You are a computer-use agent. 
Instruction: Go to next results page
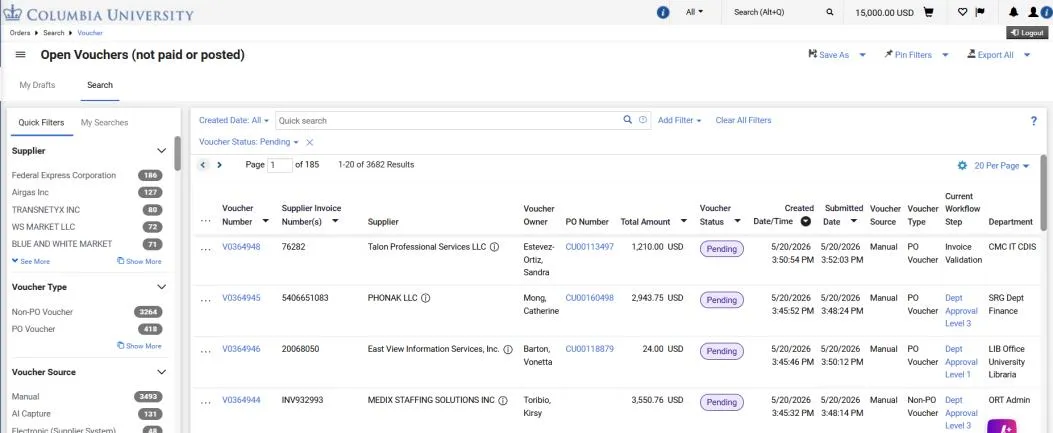click(219, 164)
